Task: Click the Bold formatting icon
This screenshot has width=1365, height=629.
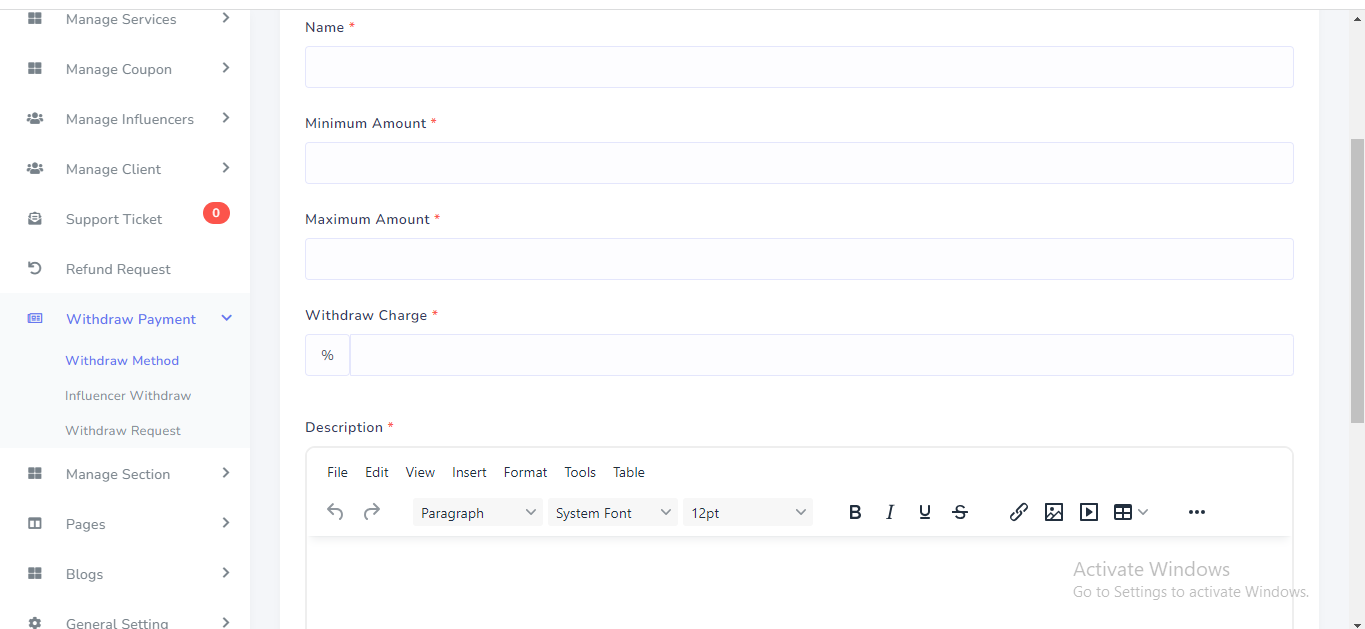Action: pos(855,513)
